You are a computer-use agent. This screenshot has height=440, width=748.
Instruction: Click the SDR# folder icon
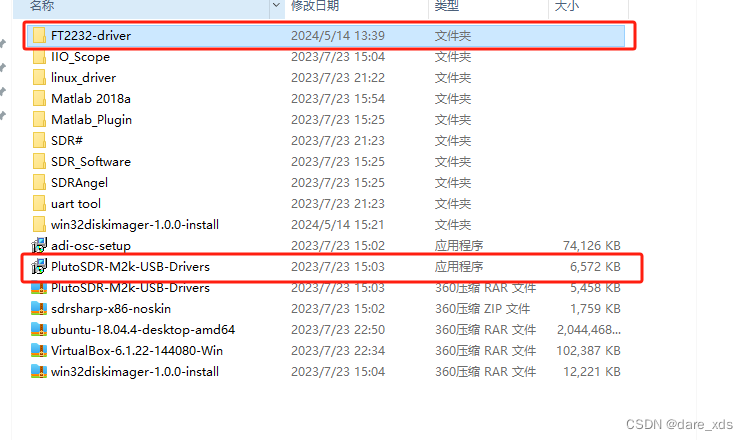[39, 141]
